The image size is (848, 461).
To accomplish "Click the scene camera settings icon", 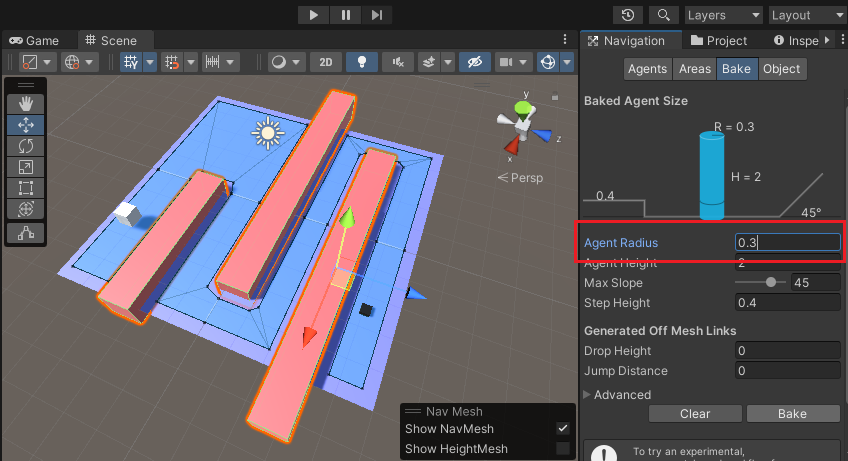I will tap(506, 62).
